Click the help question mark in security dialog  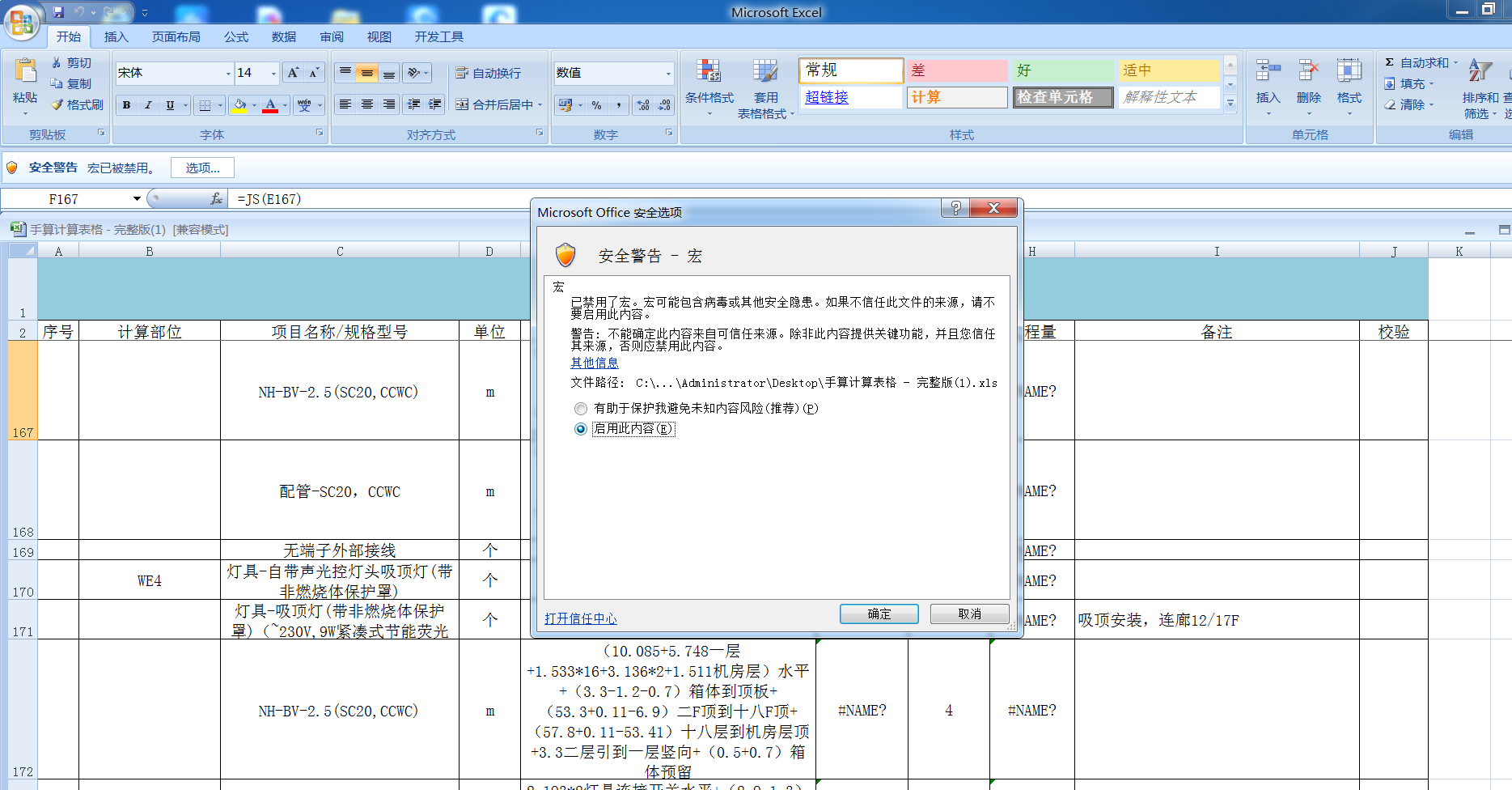pyautogui.click(x=955, y=208)
